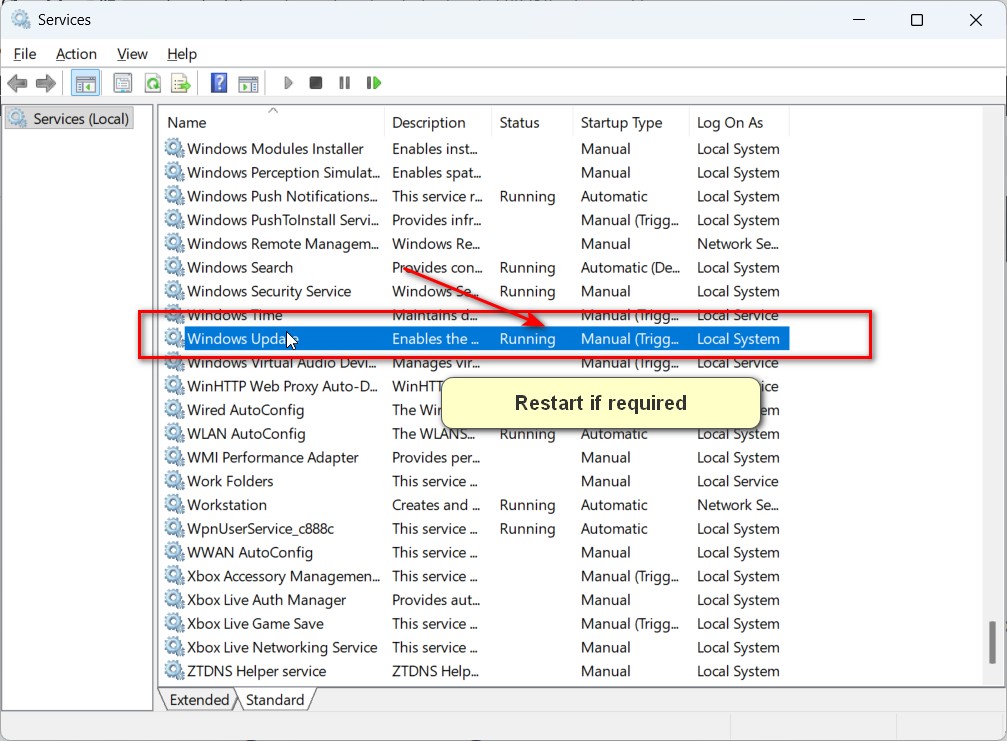Click the Workstation service gear icon
The width and height of the screenshot is (1007, 741).
[174, 505]
